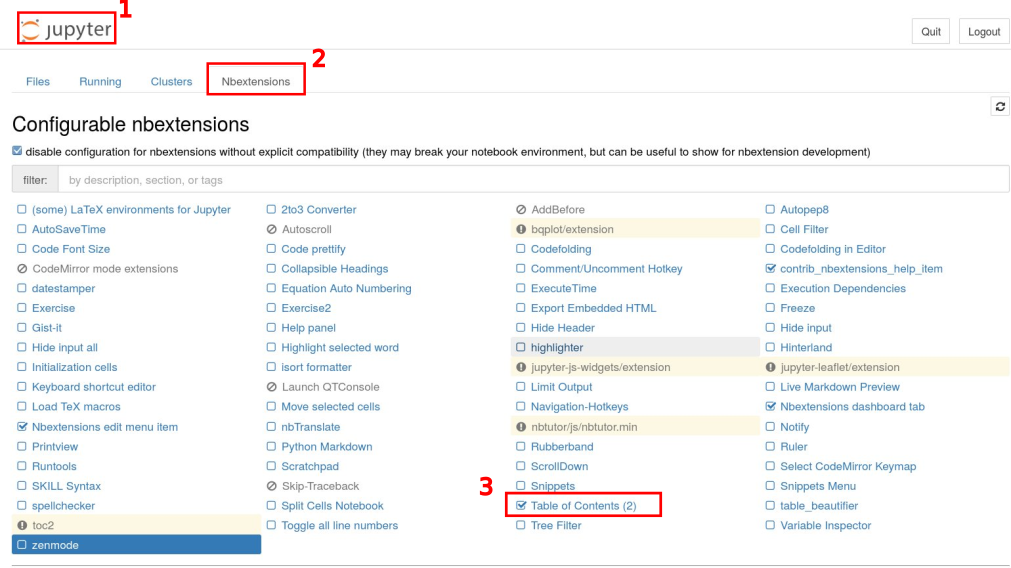
Task: Open the table_beautifier extension link
Action: 819,506
